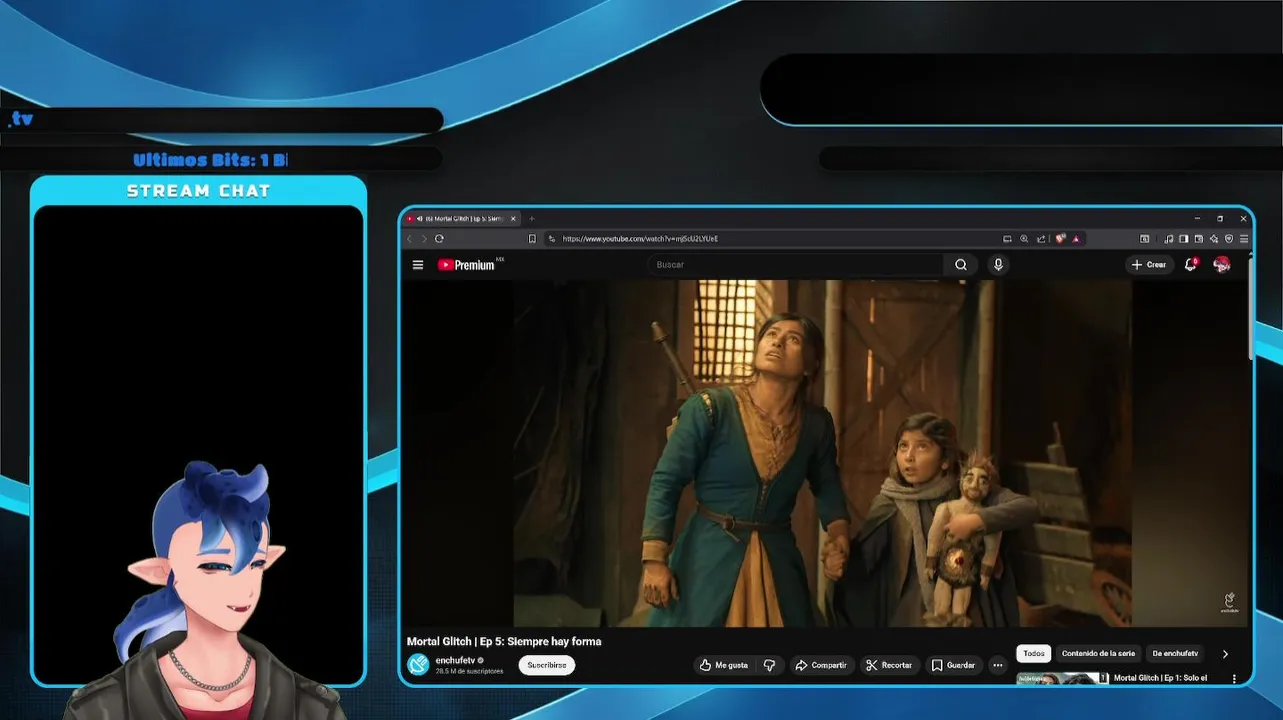Open more actions three-dot menu under video

pyautogui.click(x=997, y=665)
